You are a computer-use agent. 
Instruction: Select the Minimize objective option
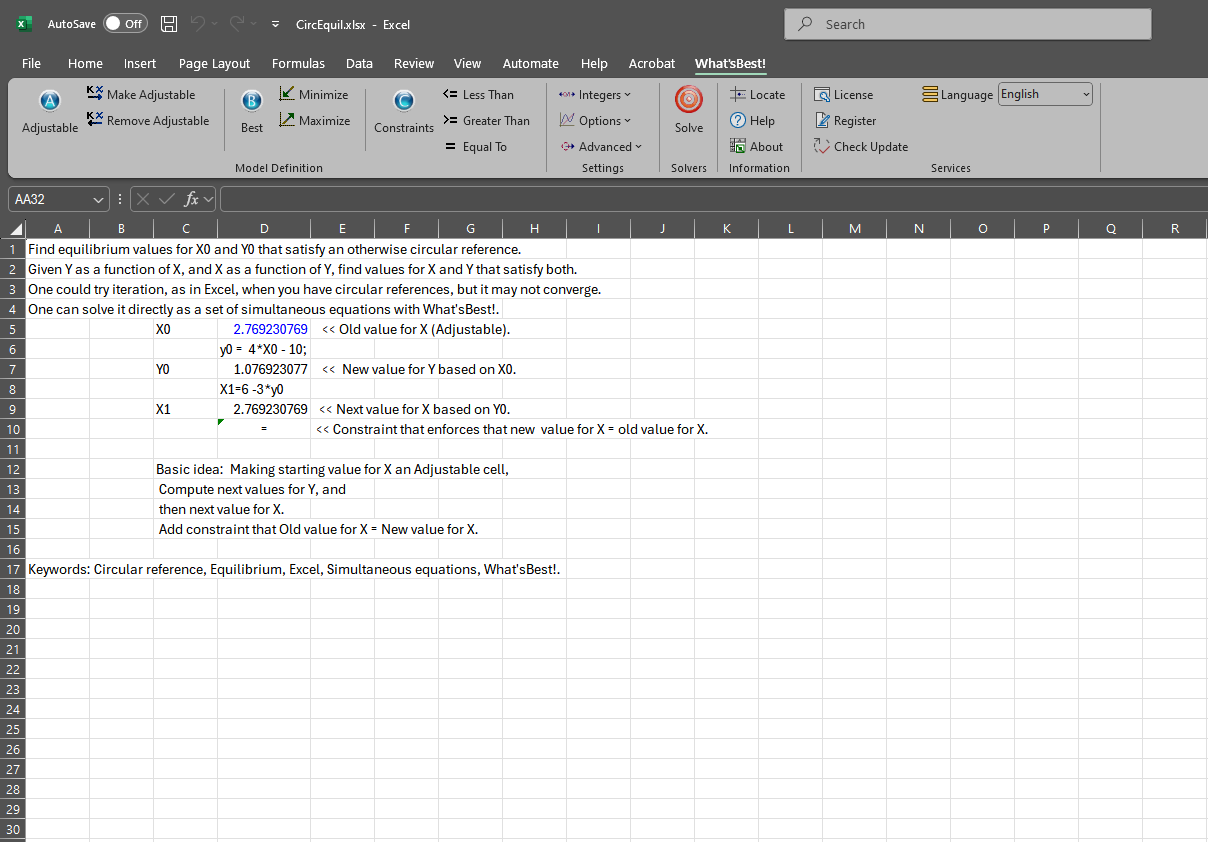click(x=314, y=94)
